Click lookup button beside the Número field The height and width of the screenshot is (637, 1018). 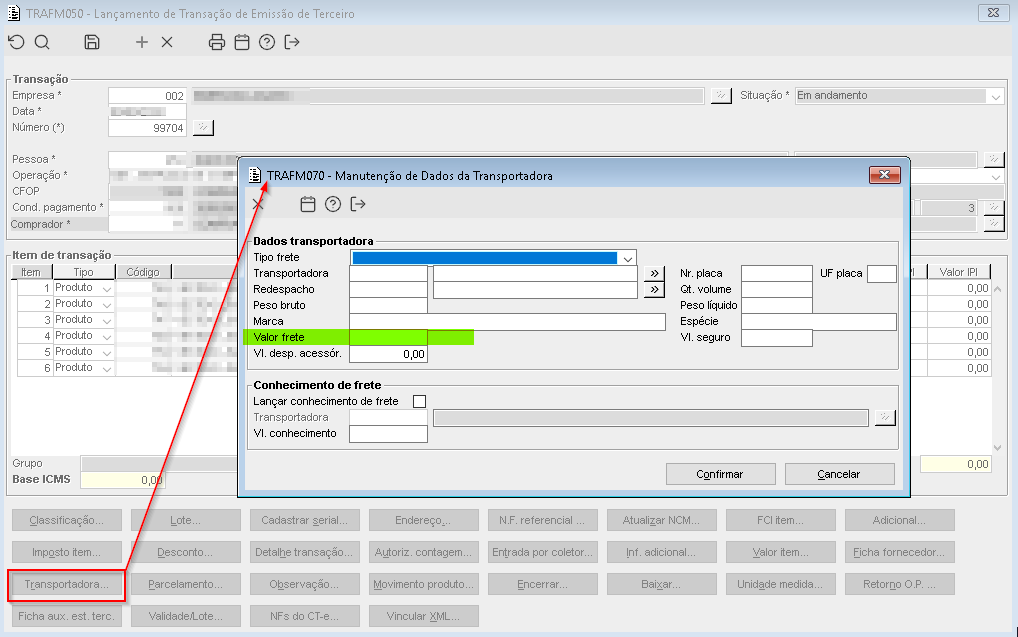tap(203, 127)
